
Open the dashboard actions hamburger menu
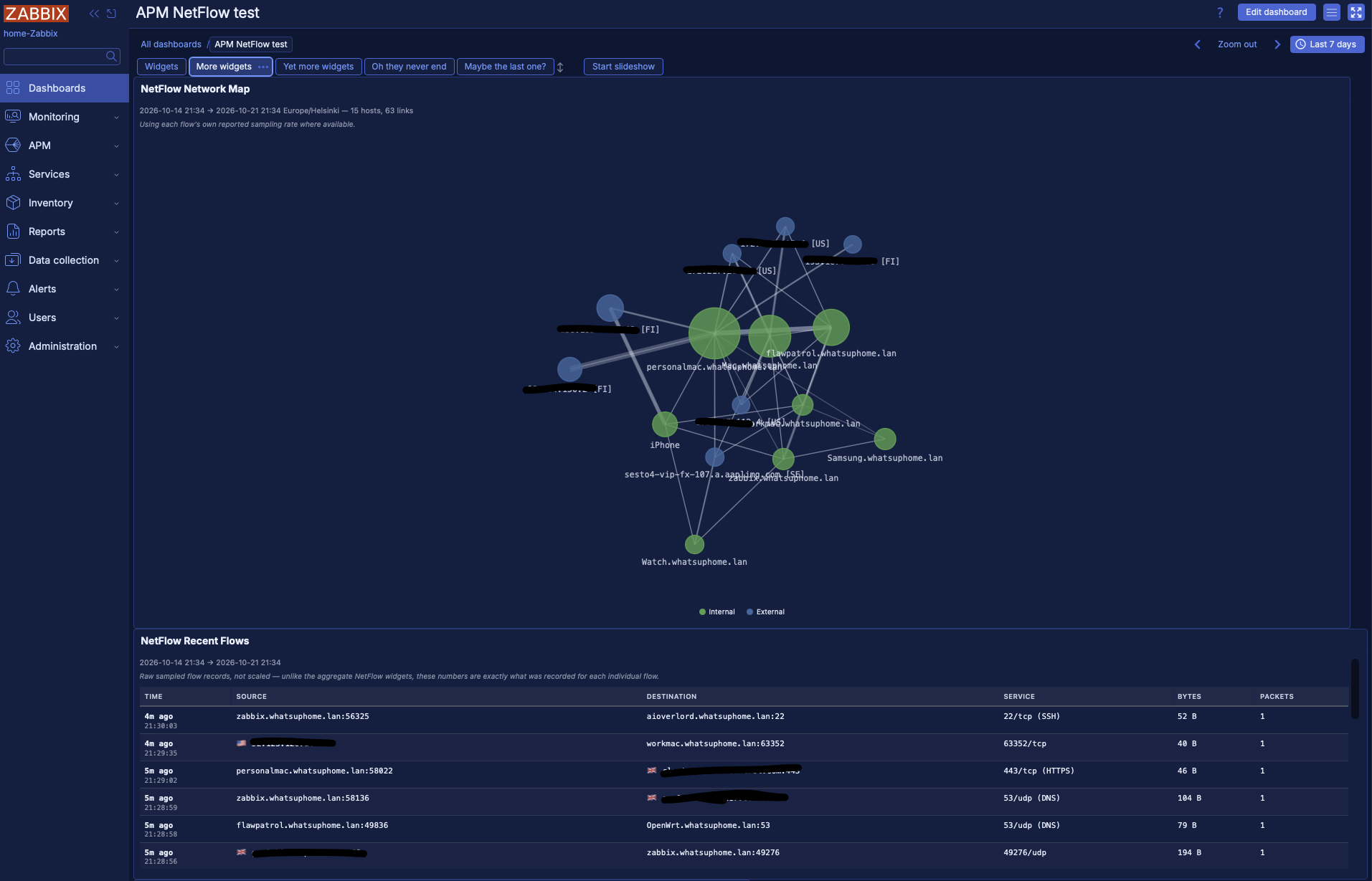click(1332, 12)
